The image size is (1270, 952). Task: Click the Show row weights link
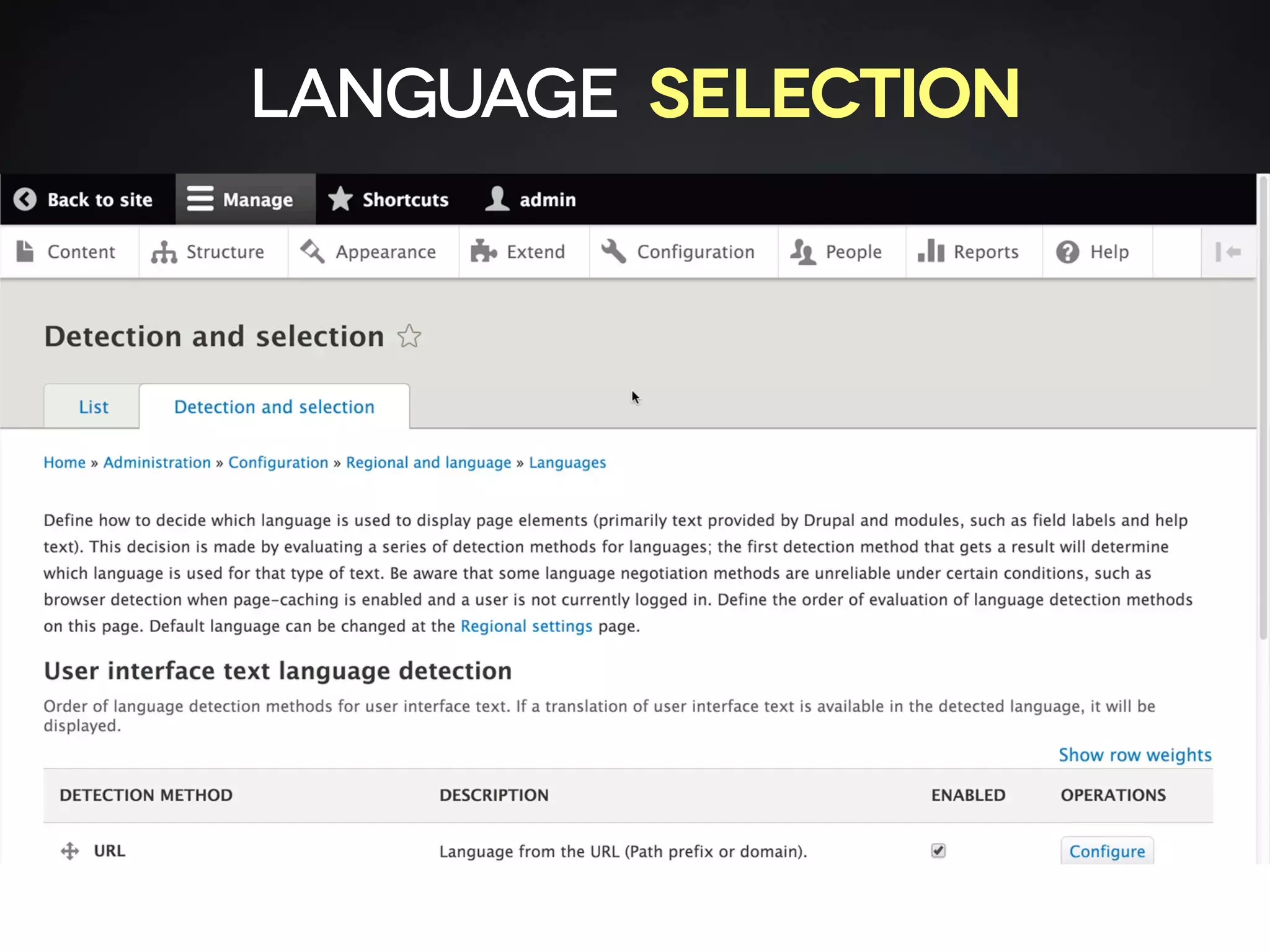click(1135, 755)
